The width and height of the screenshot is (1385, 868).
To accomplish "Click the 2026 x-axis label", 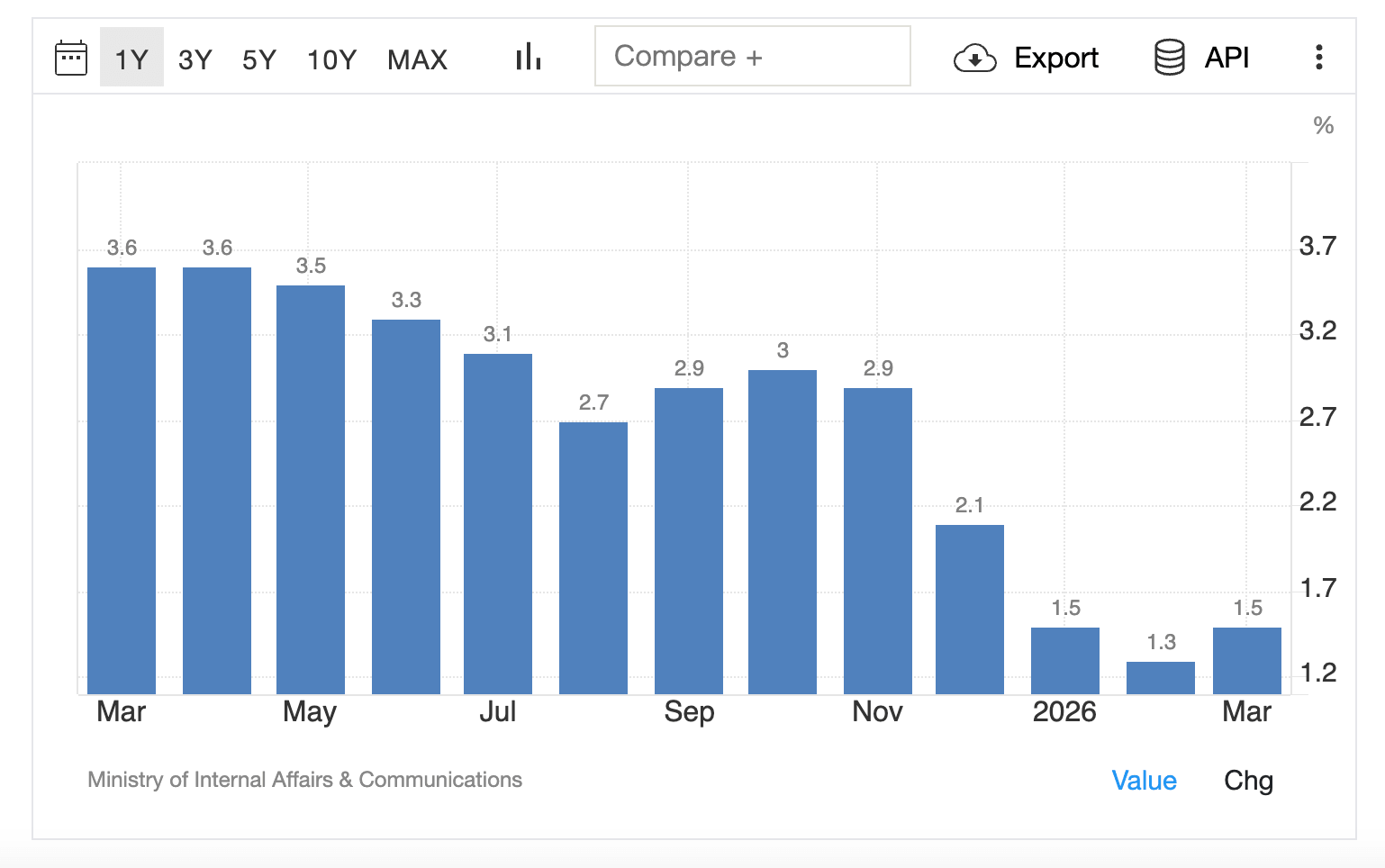I will [1064, 711].
